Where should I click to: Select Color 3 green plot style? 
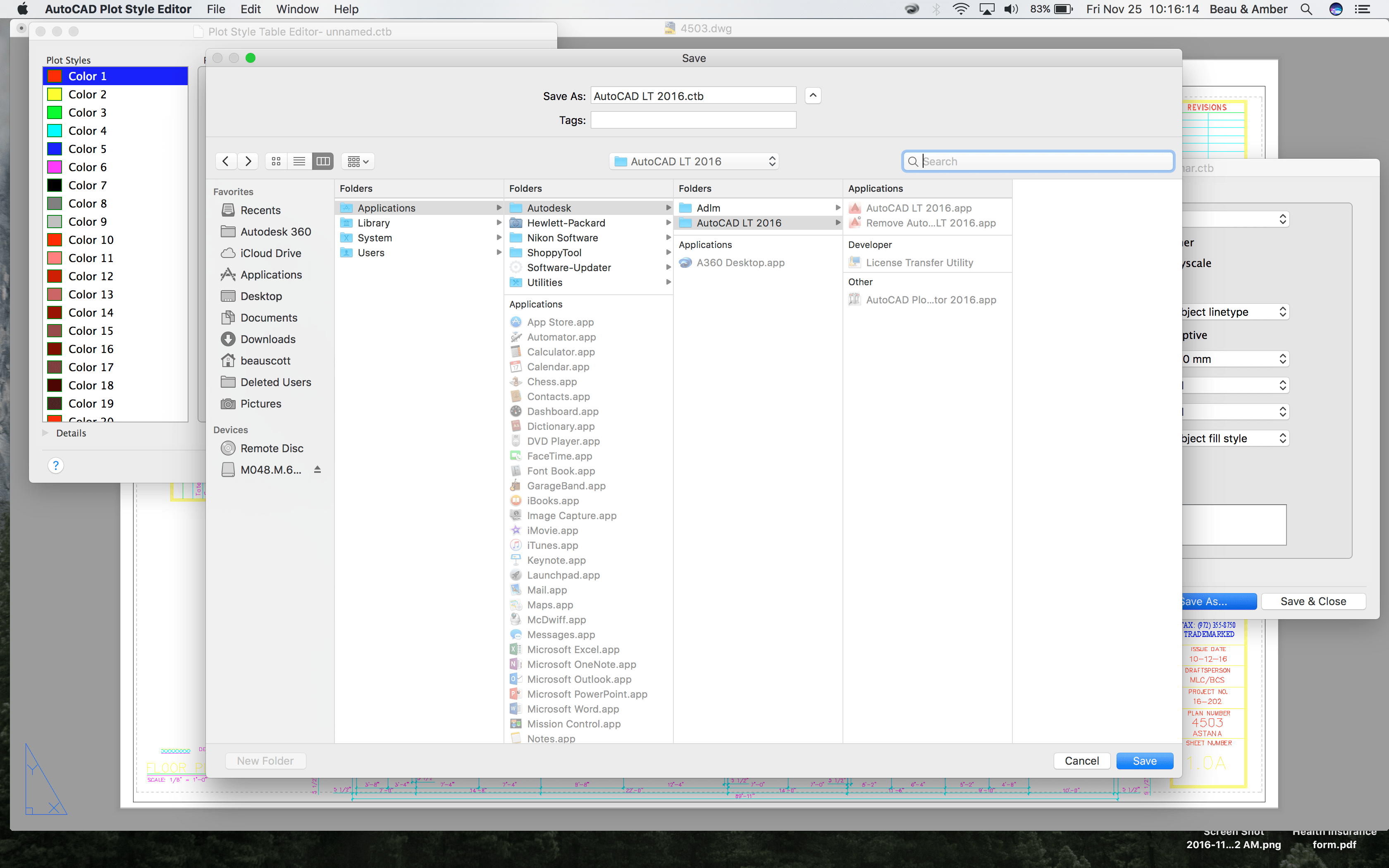pyautogui.click(x=115, y=112)
